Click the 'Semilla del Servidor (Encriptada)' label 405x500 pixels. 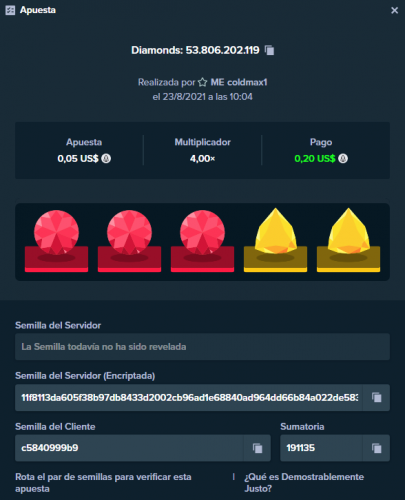85,376
